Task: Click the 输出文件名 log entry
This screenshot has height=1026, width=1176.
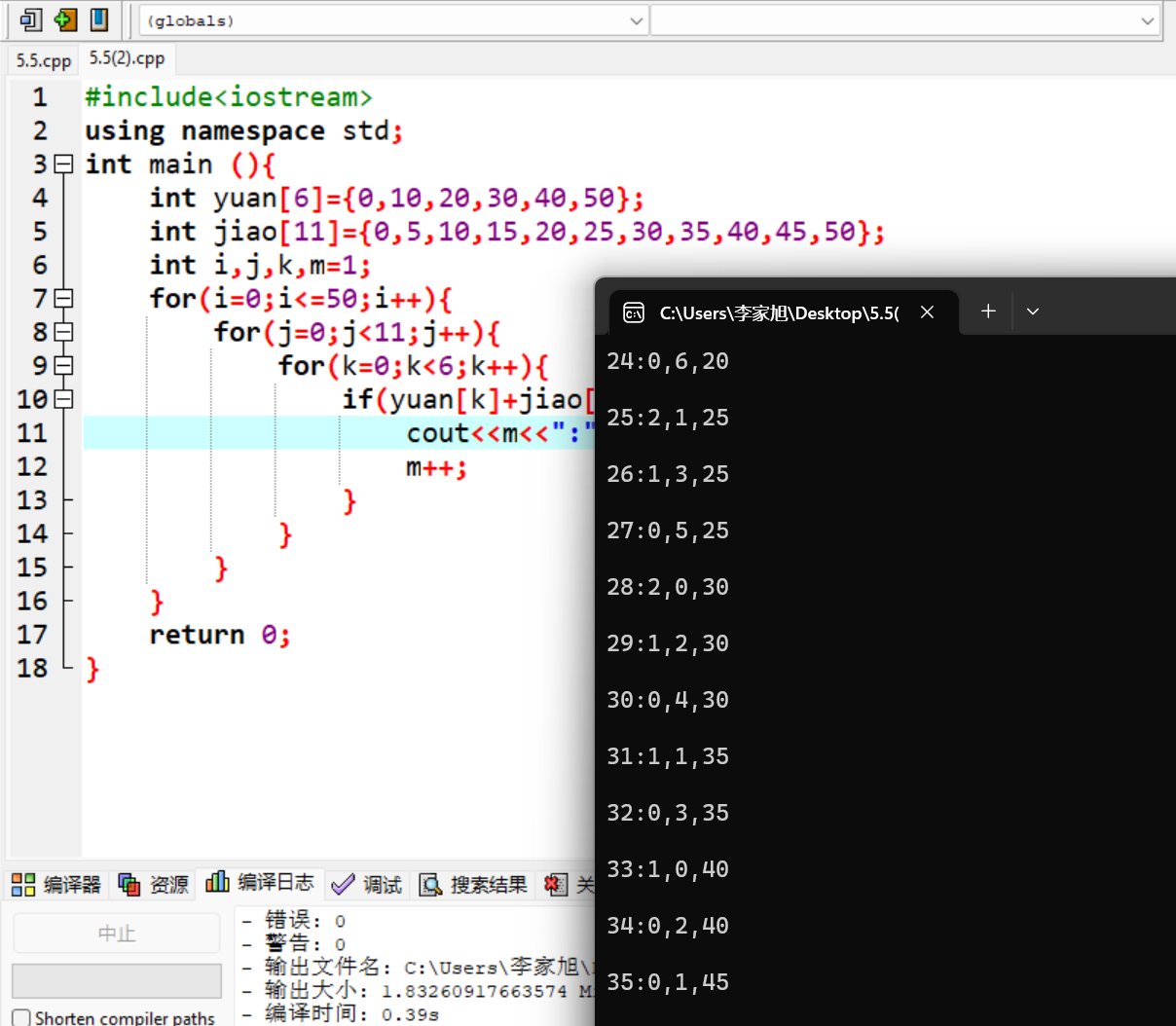Action: pyautogui.click(x=418, y=967)
